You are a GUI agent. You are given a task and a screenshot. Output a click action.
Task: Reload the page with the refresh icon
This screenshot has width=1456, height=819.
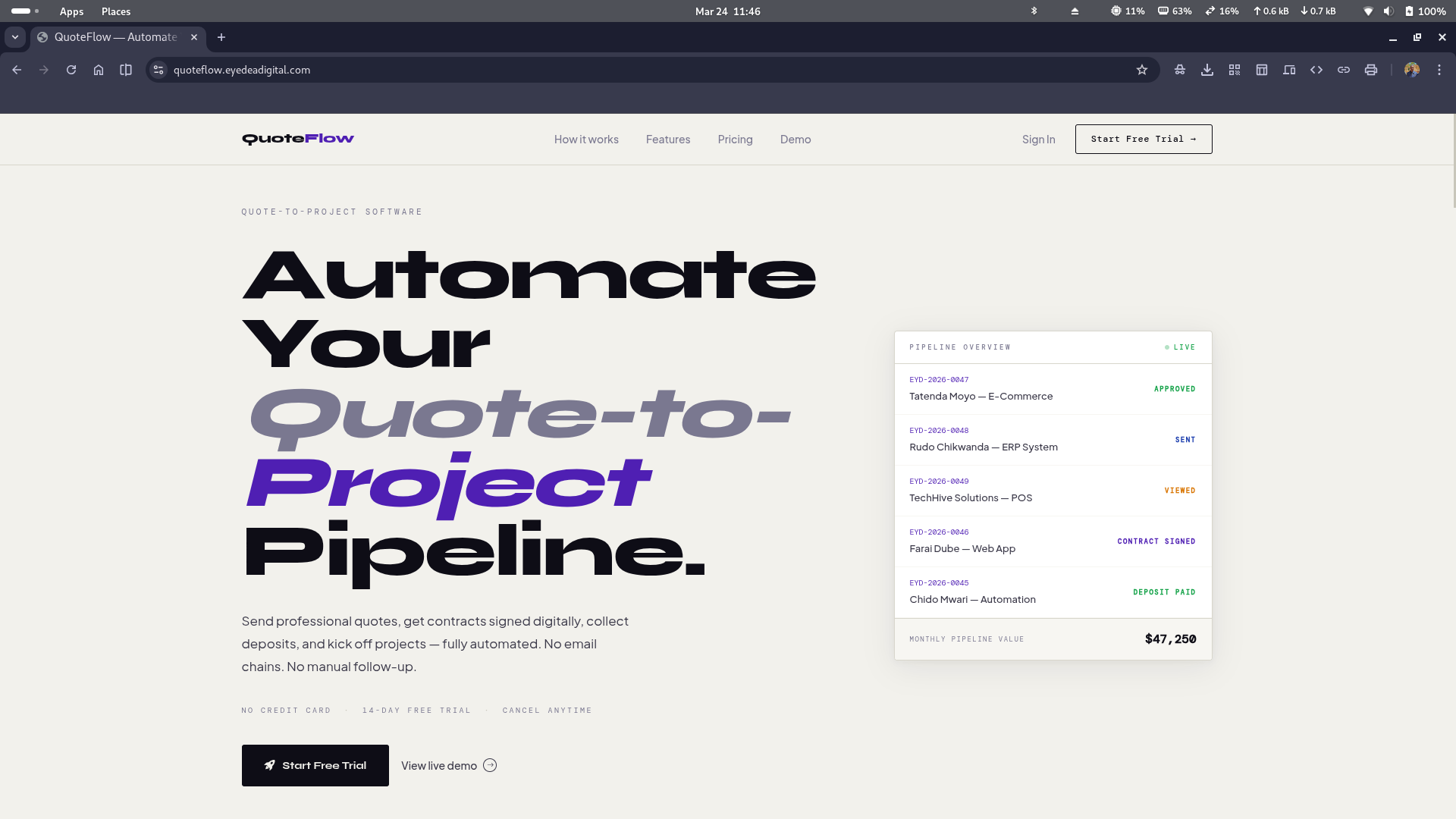71,70
